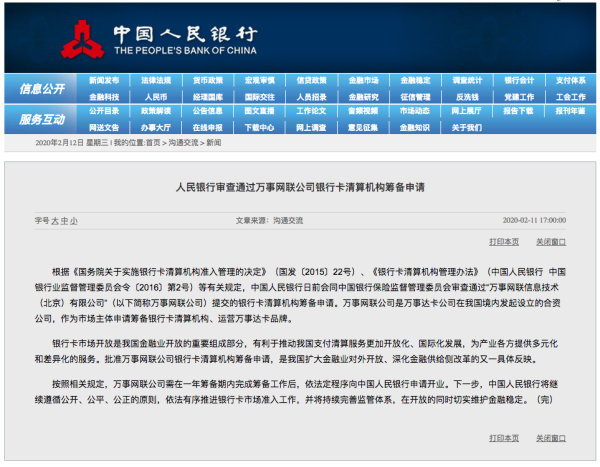
Task: Open 征信管理 navigation link
Action: [415, 97]
